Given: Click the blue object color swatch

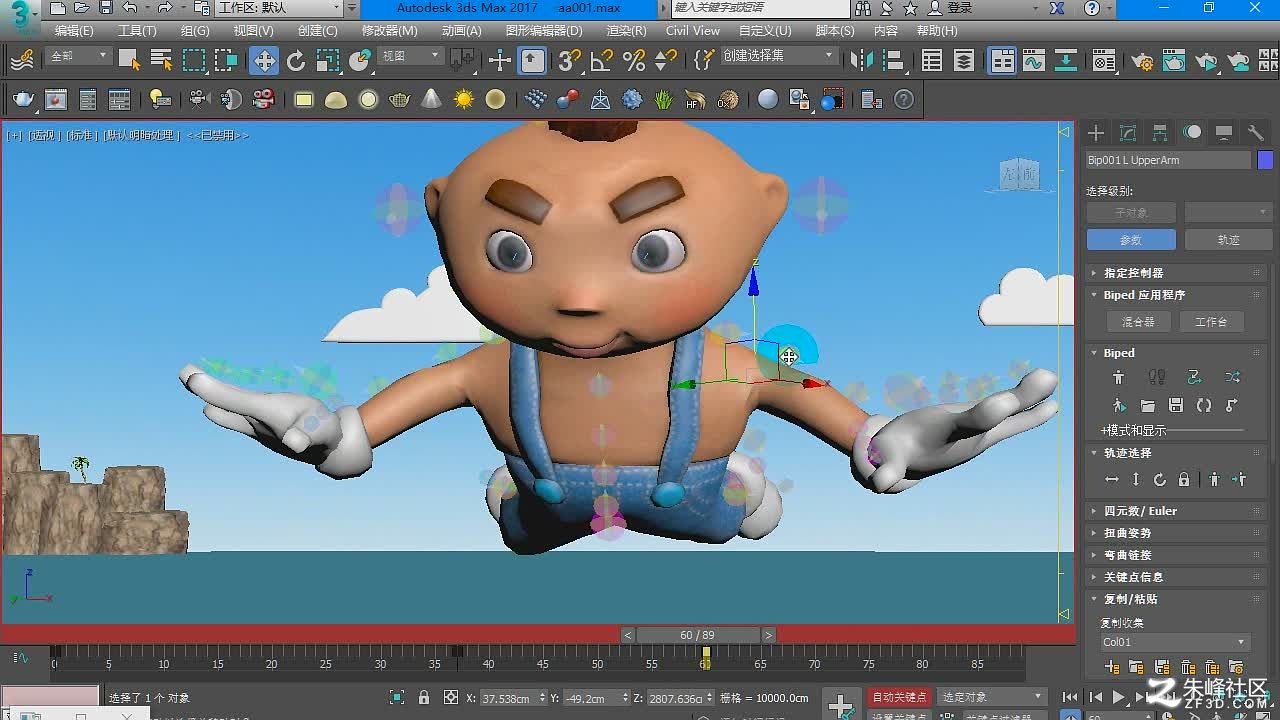Looking at the screenshot, I should [1265, 160].
